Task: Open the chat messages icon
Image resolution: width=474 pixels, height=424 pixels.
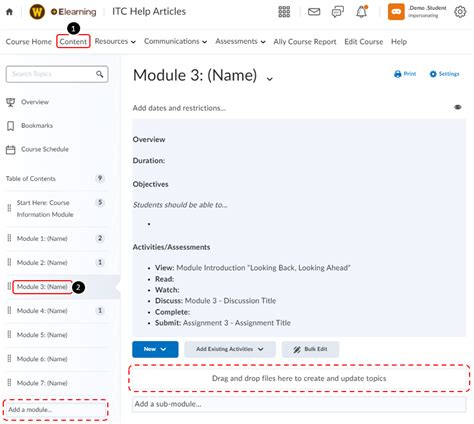Action: pyautogui.click(x=337, y=12)
